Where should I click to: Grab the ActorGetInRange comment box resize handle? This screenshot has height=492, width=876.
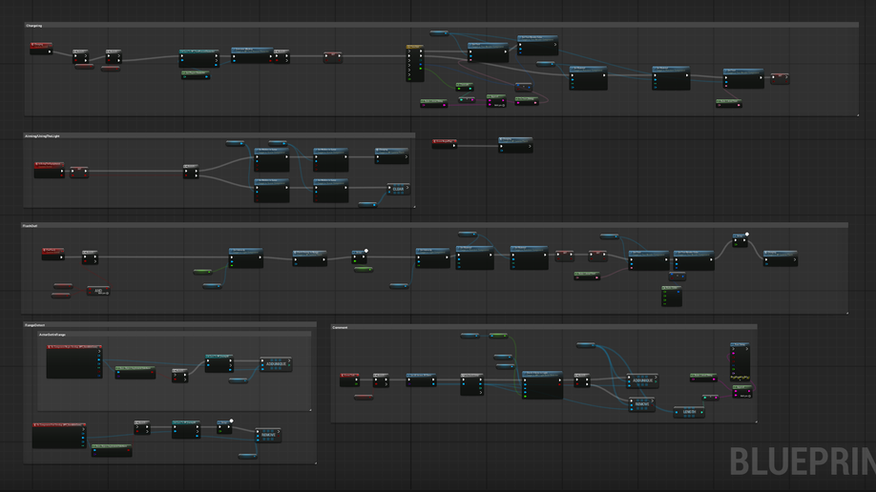tap(310, 410)
